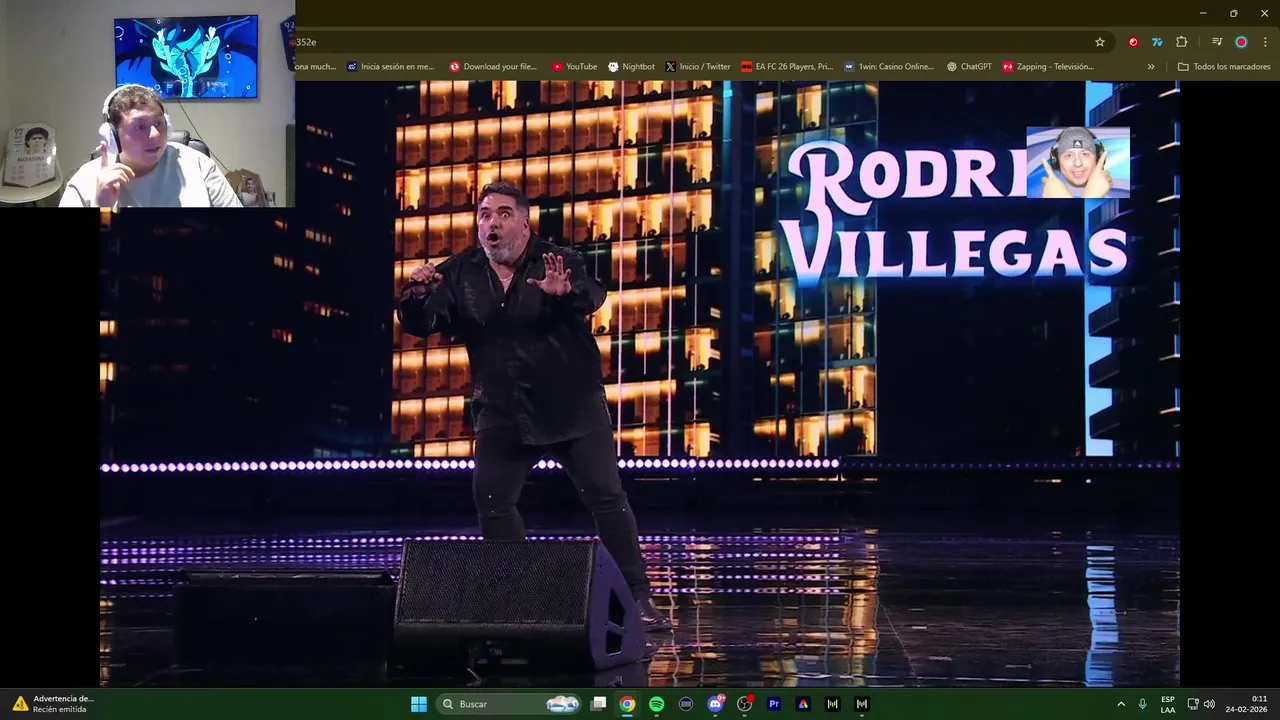
Task: Open the last yellow-bars app in taskbar
Action: tap(862, 704)
